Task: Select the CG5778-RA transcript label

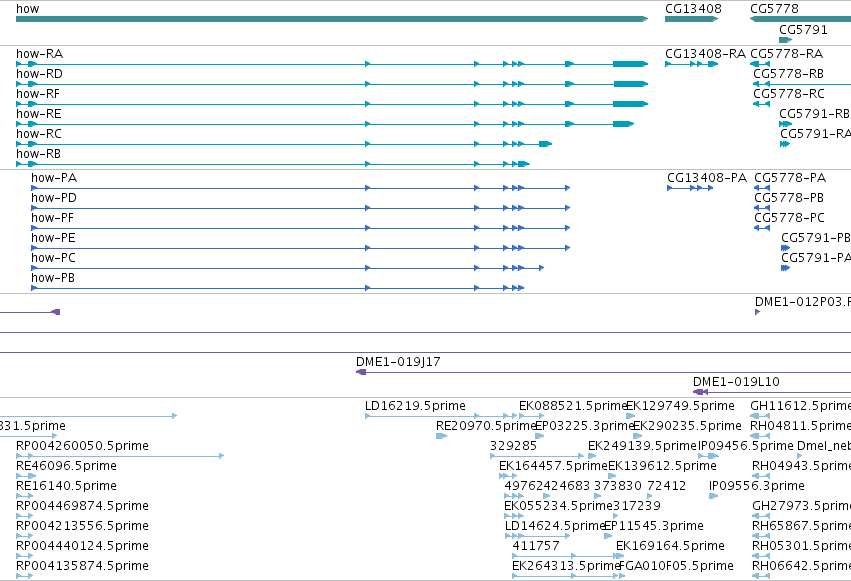Action: [x=786, y=54]
